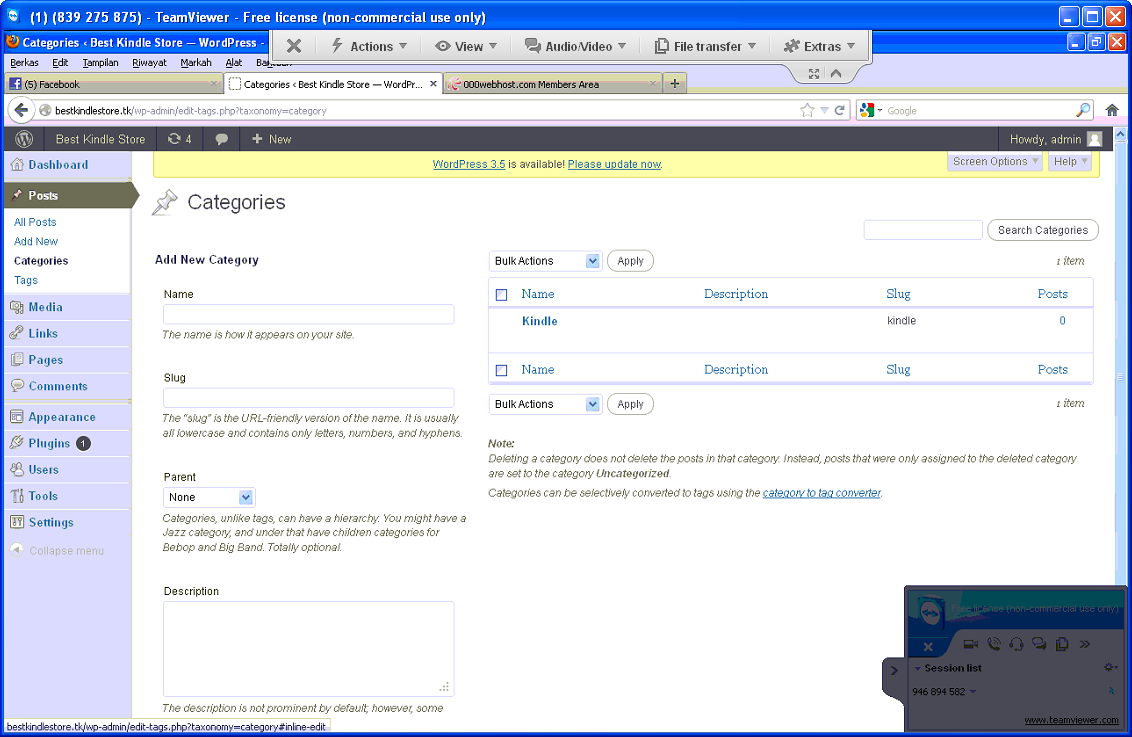Click the Search Categories button
The width and height of the screenshot is (1132, 737).
point(1042,230)
